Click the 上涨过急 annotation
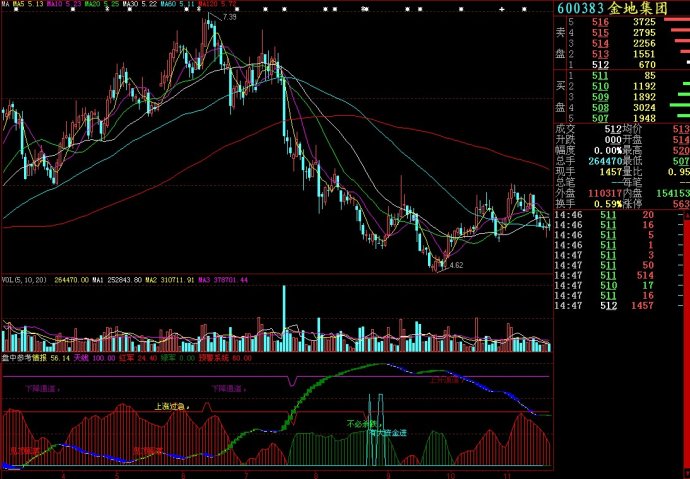Image resolution: width=690 pixels, height=479 pixels. [171, 406]
